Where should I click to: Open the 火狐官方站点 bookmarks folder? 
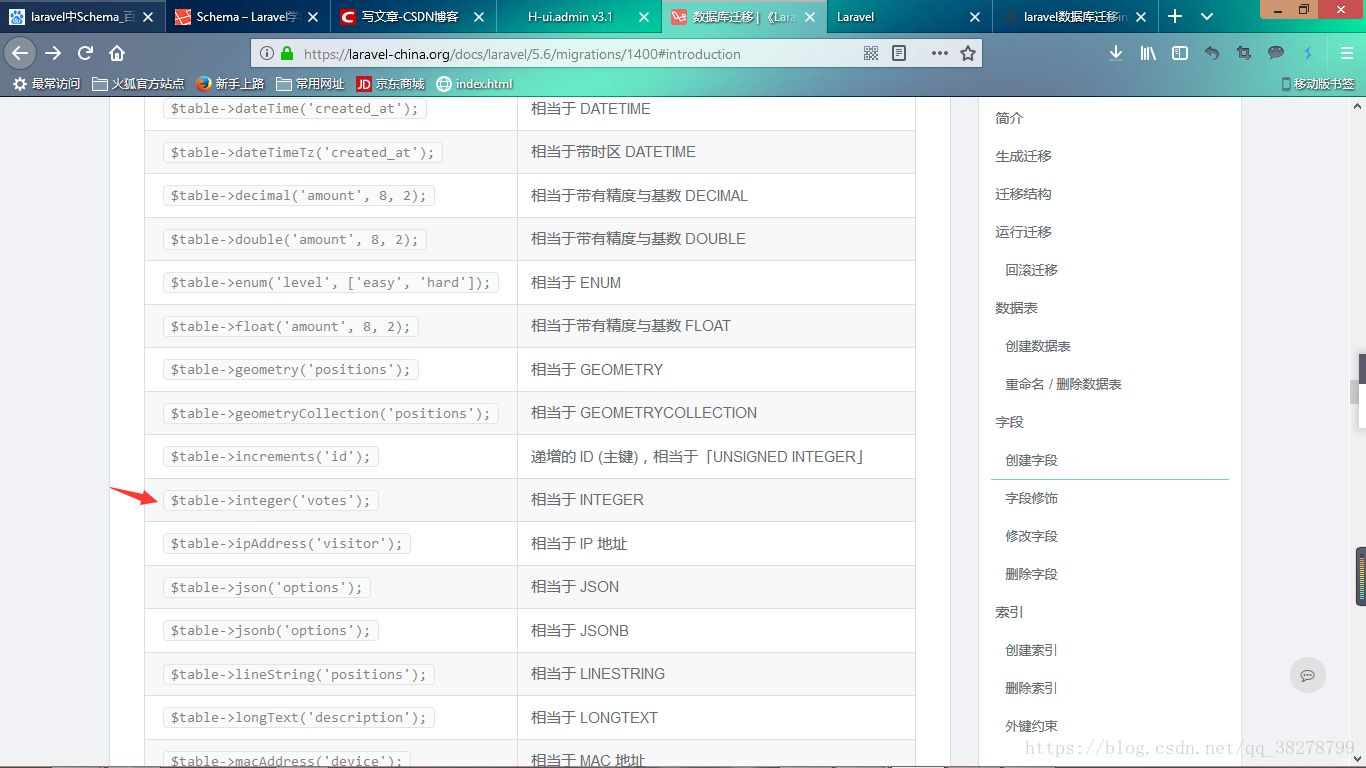pyautogui.click(x=138, y=84)
